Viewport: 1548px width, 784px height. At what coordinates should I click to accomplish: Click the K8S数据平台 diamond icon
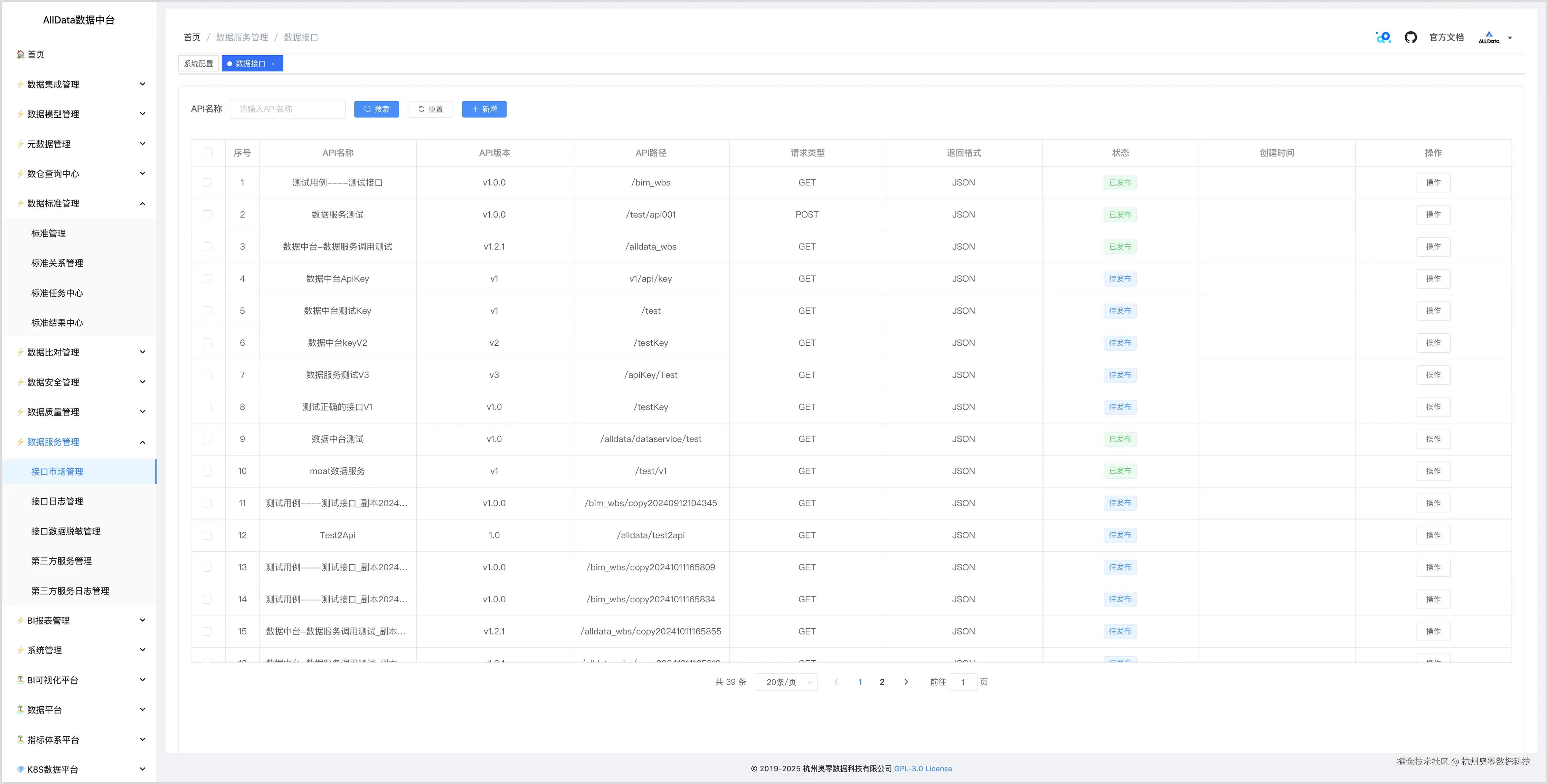pos(20,769)
